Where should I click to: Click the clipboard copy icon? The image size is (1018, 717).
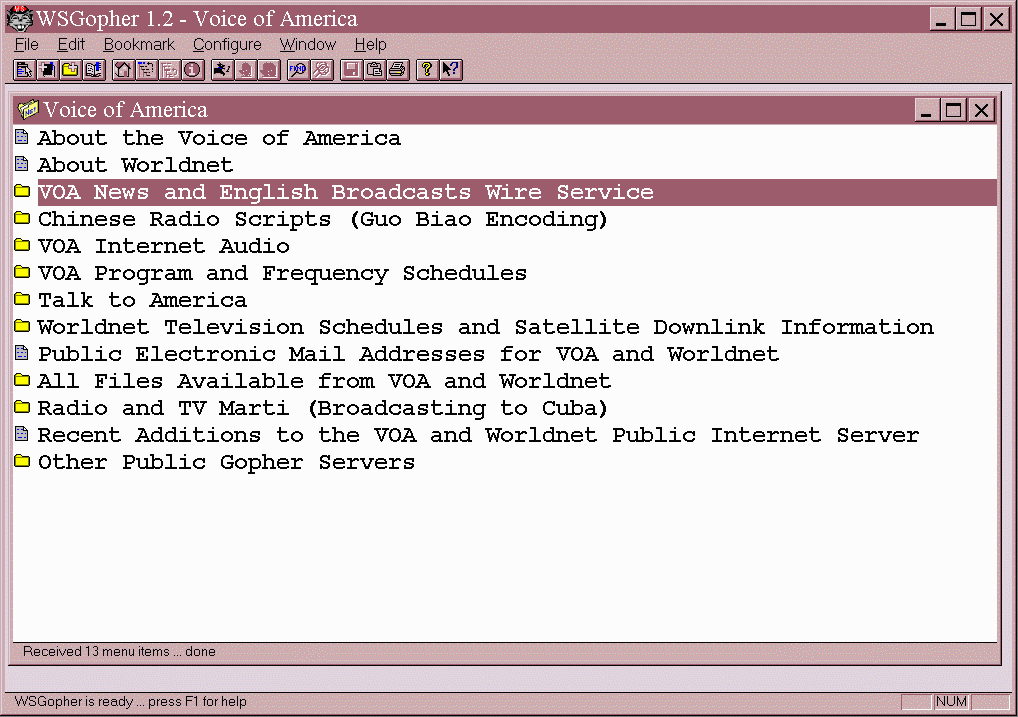(x=375, y=69)
